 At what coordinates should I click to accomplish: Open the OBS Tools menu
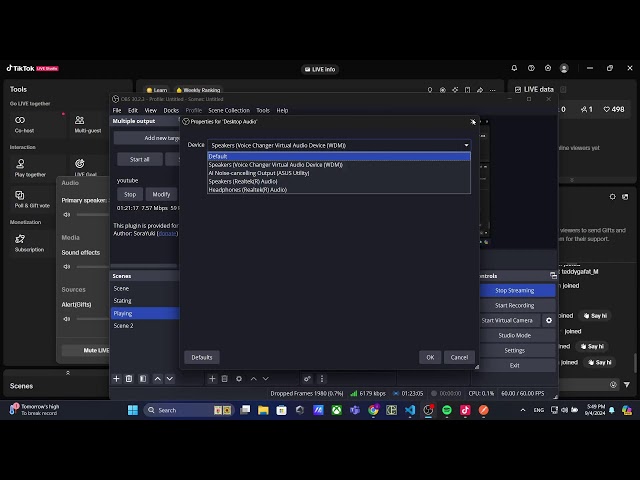pyautogui.click(x=263, y=110)
